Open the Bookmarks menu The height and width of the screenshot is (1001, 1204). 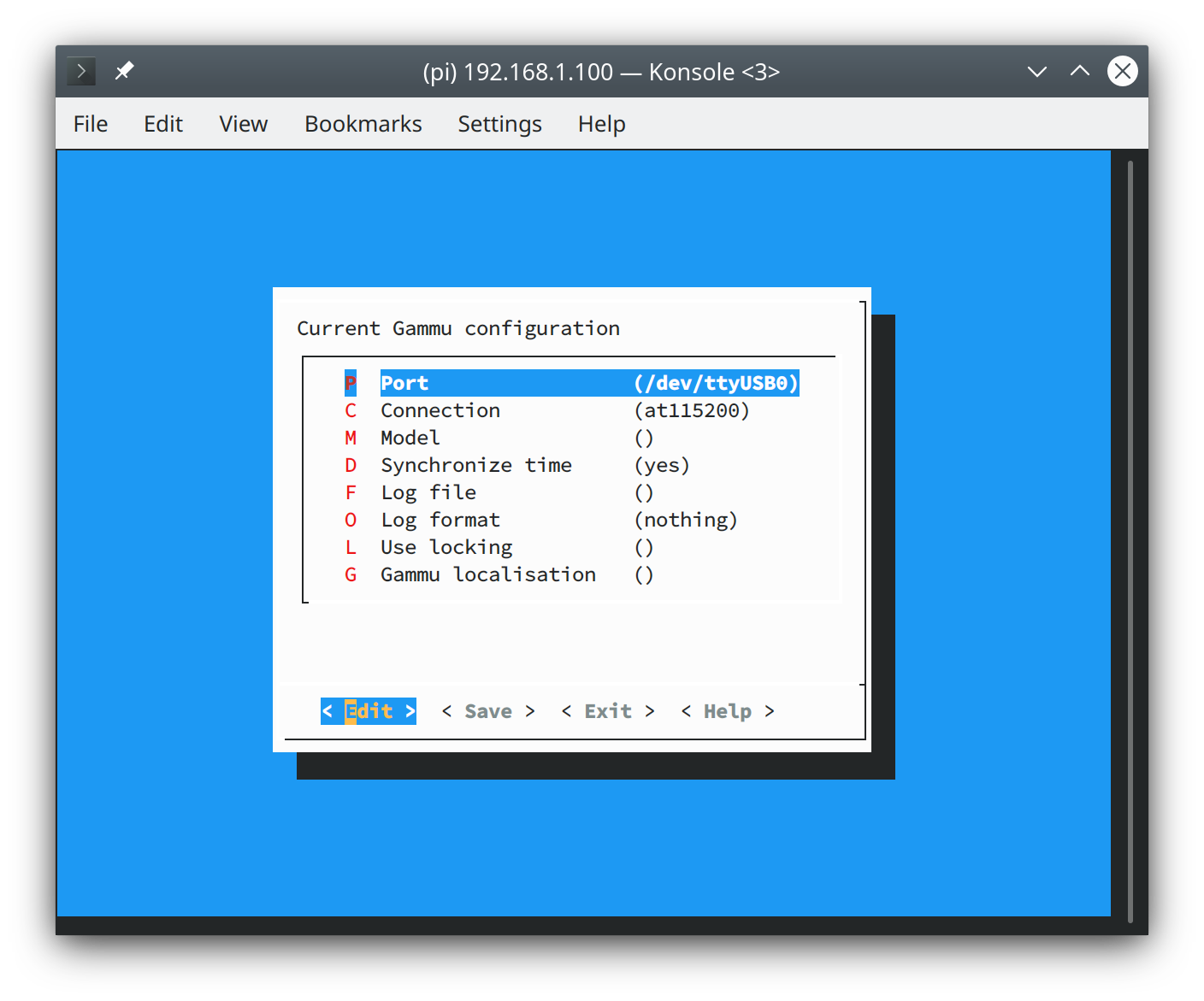pyautogui.click(x=363, y=124)
